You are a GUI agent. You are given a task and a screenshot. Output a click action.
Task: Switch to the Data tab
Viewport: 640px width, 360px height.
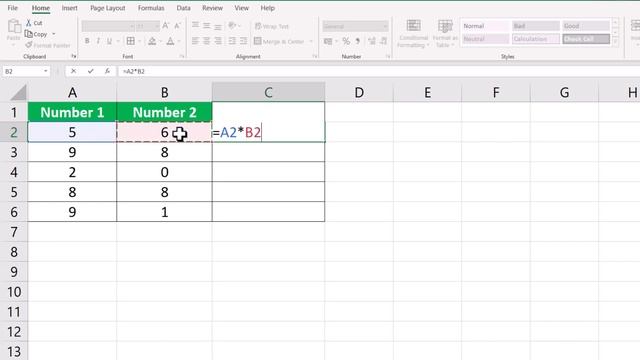coord(183,8)
